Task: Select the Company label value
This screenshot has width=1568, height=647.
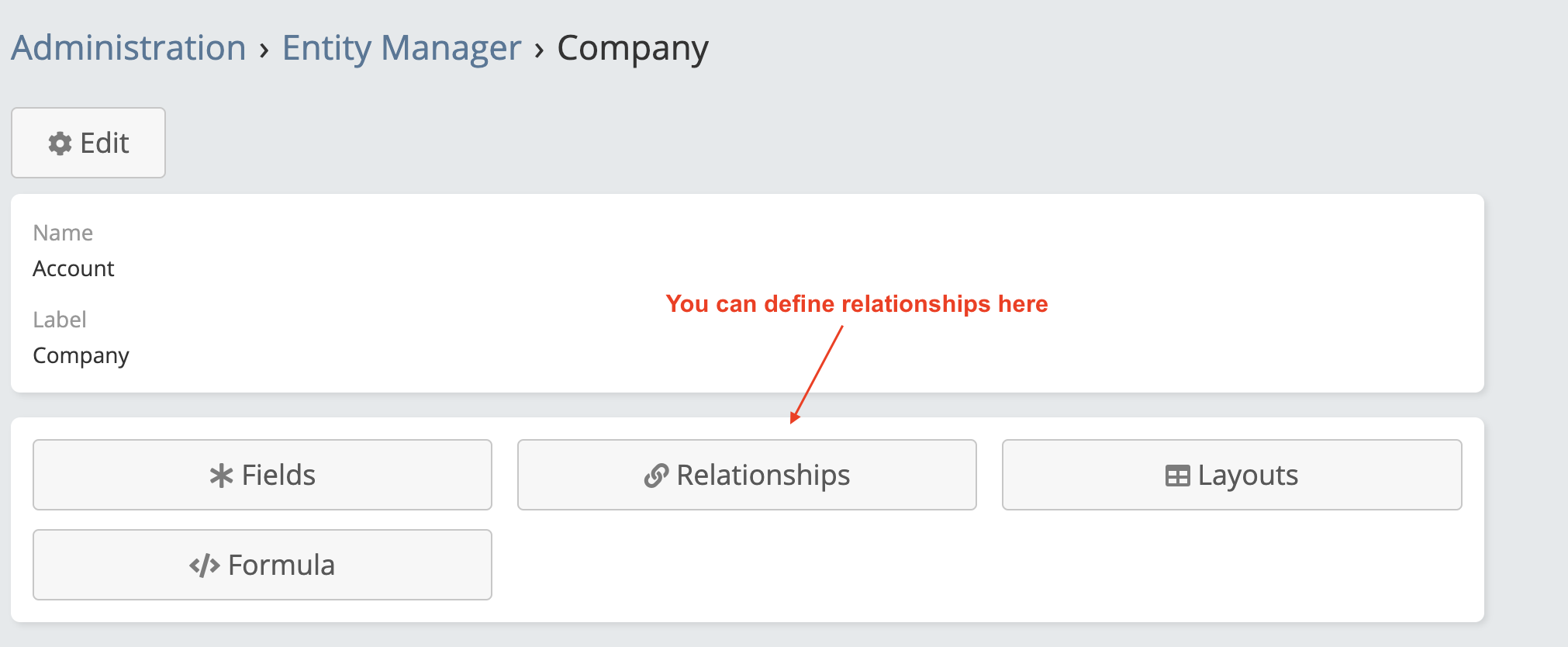Action: (81, 355)
